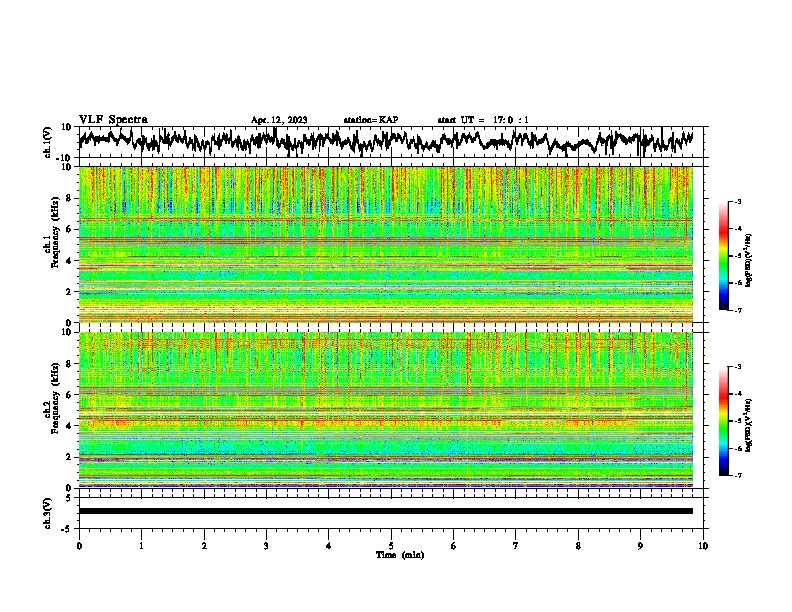Click the time axis tick label 6
The height and width of the screenshot is (612, 792).
(x=454, y=546)
